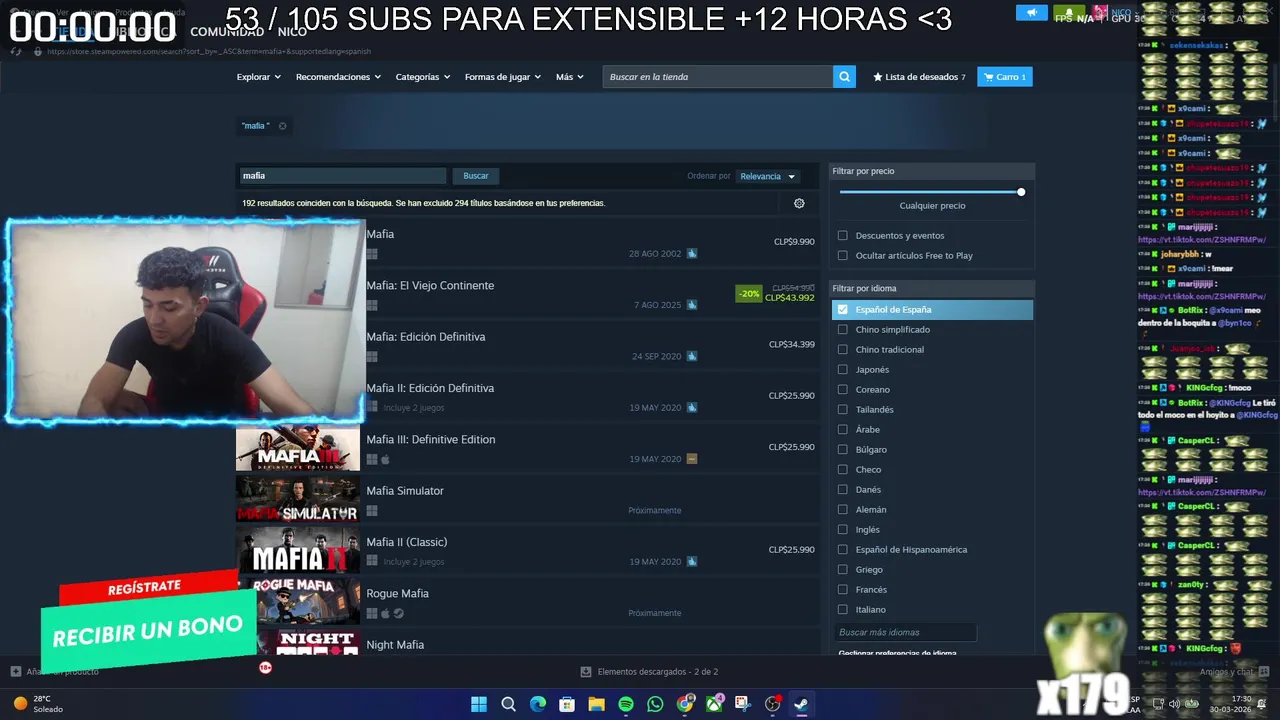Open the Night Mafia result

[527, 644]
